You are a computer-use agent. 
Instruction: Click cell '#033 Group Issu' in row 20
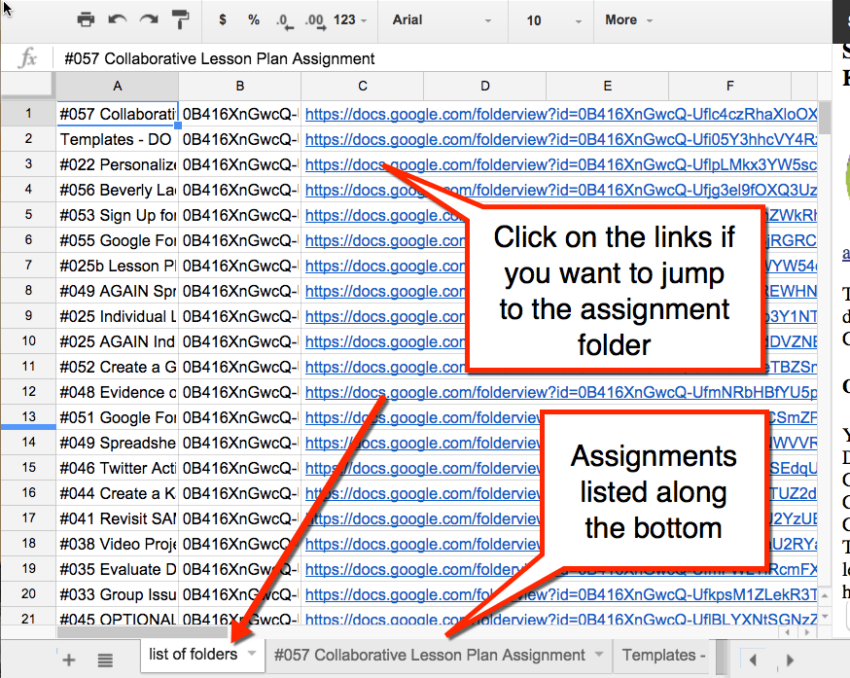(117, 595)
